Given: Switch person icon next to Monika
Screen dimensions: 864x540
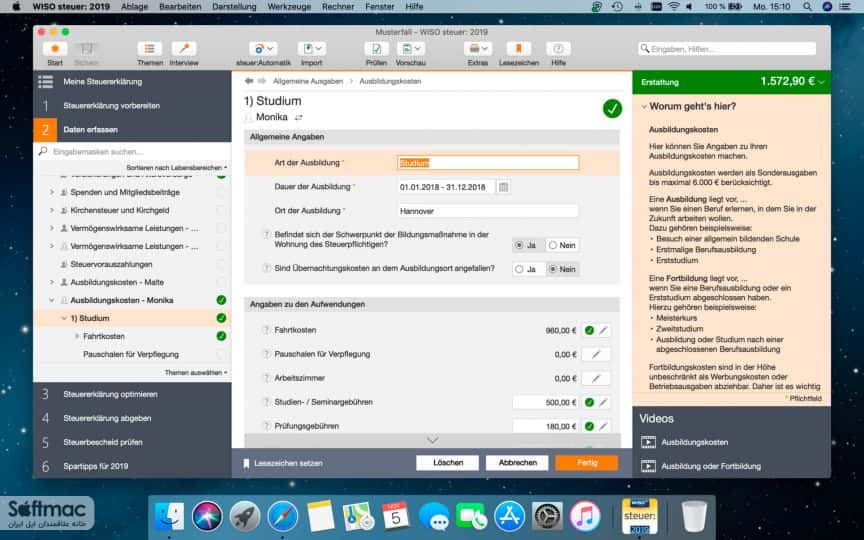Looking at the screenshot, I should pos(299,117).
